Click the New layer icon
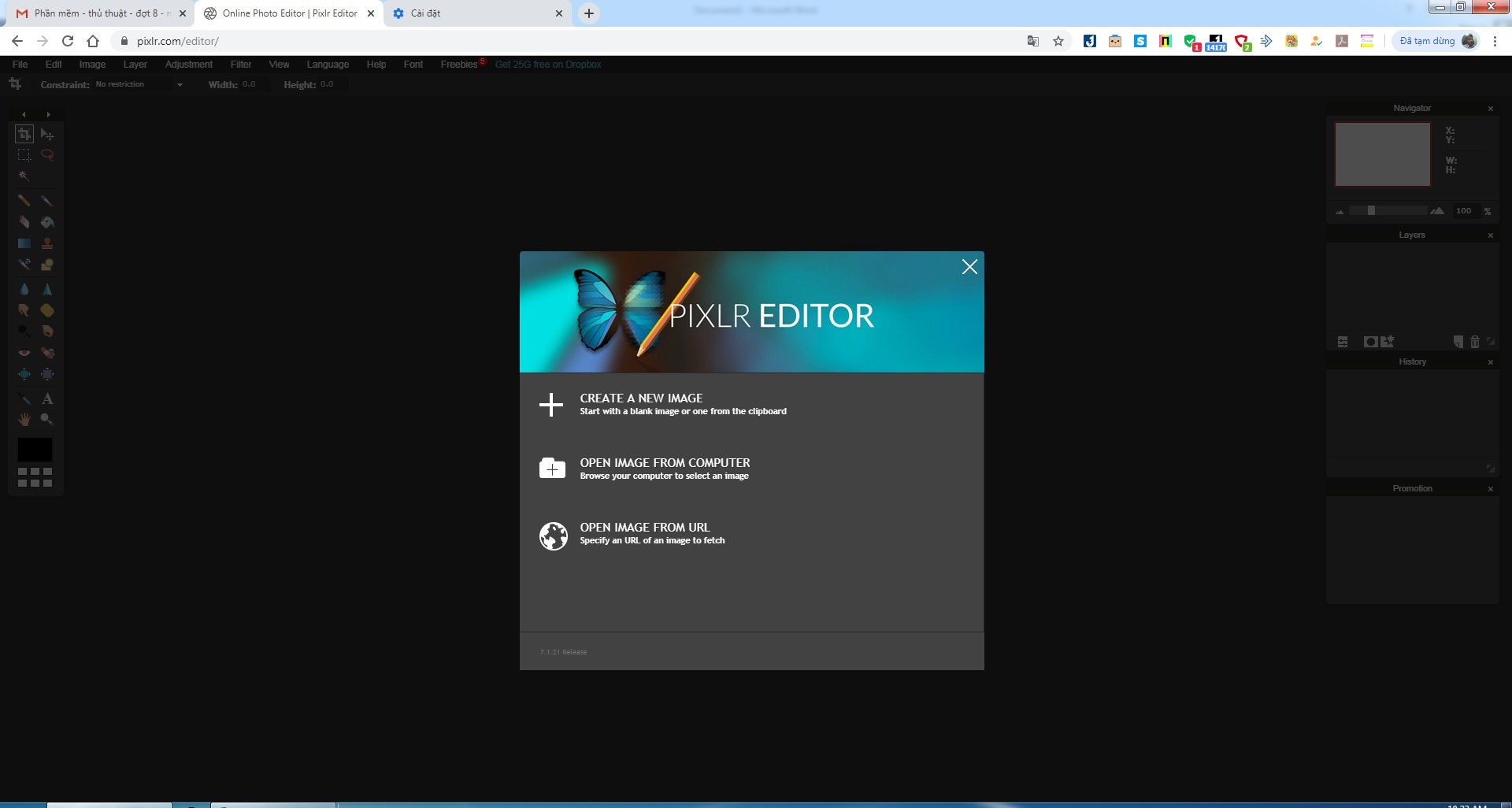Image resolution: width=1512 pixels, height=808 pixels. 1458,342
